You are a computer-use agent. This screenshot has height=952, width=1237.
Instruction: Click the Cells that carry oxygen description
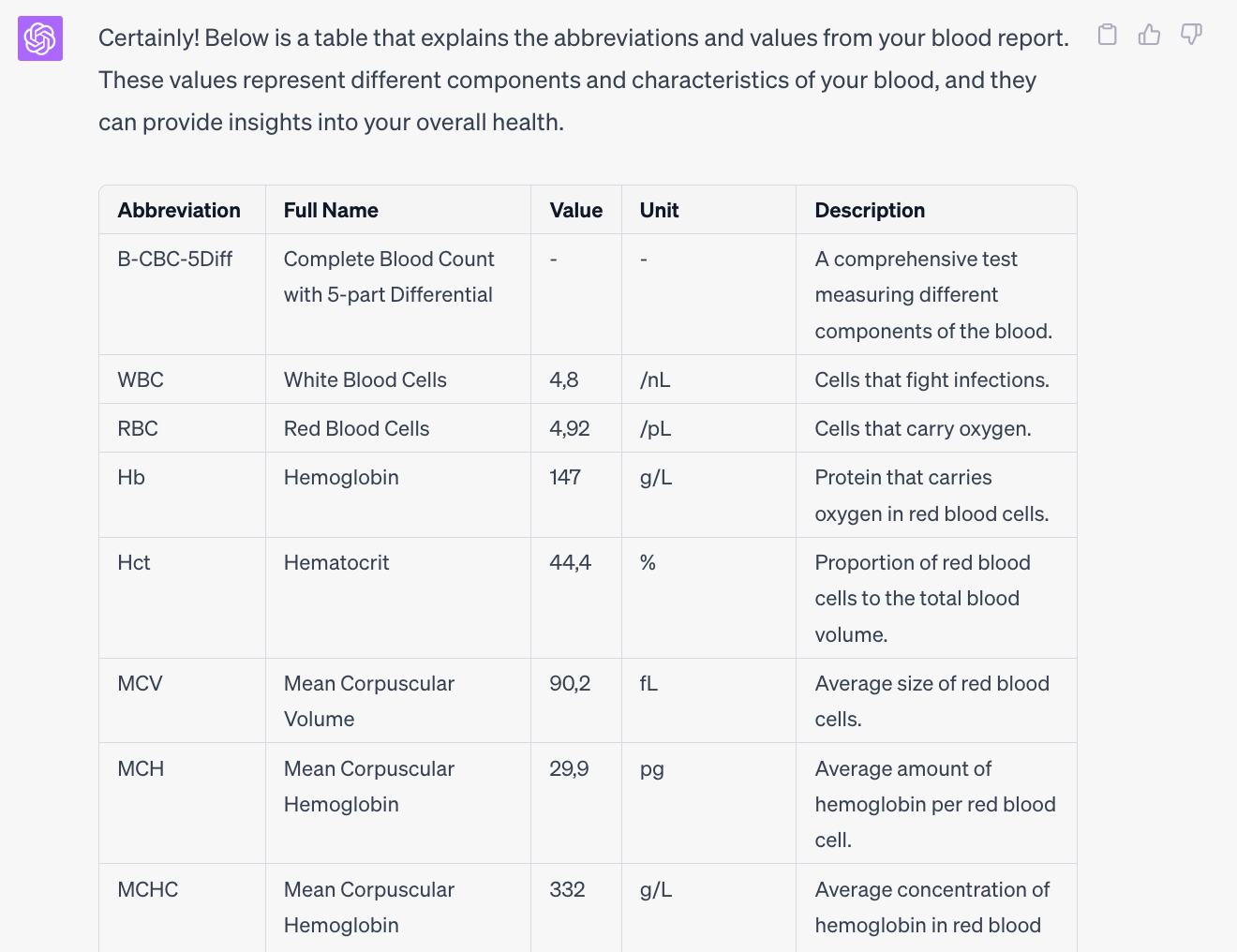click(923, 428)
